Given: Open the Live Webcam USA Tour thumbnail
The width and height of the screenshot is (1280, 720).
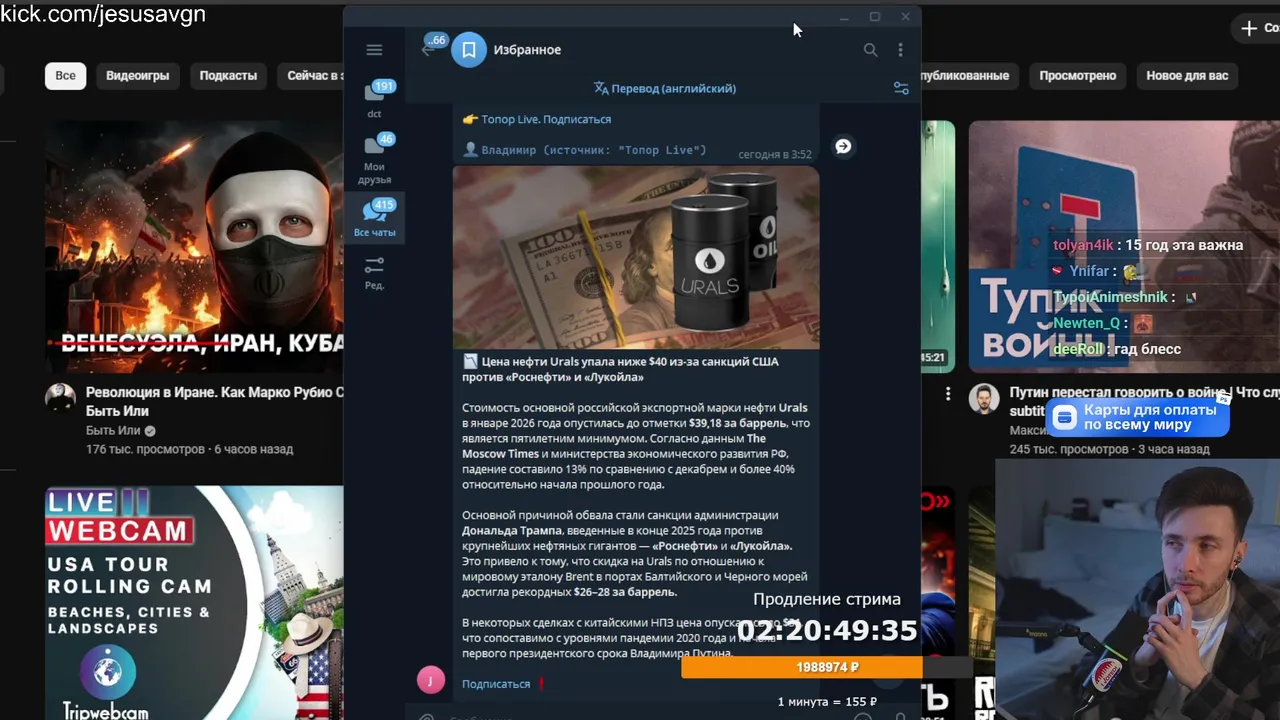Looking at the screenshot, I should 194,603.
